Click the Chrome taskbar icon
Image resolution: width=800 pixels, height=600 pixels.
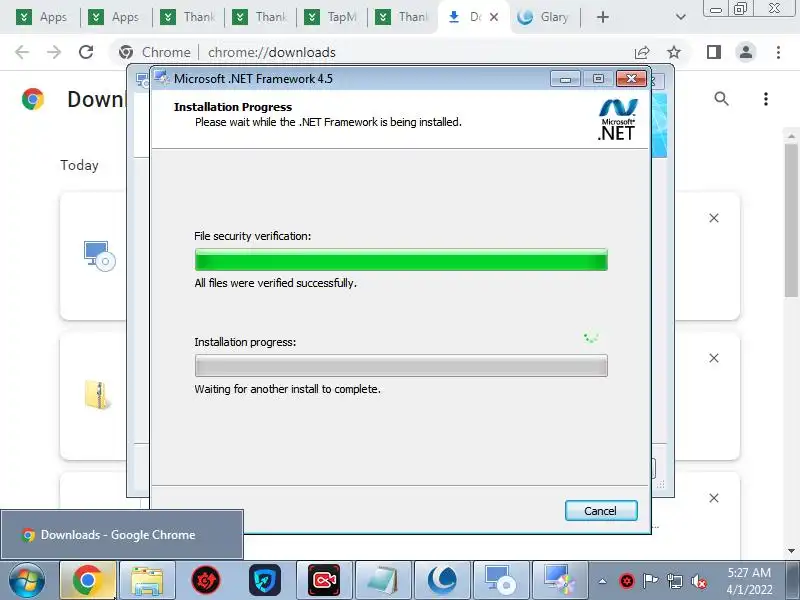point(88,580)
